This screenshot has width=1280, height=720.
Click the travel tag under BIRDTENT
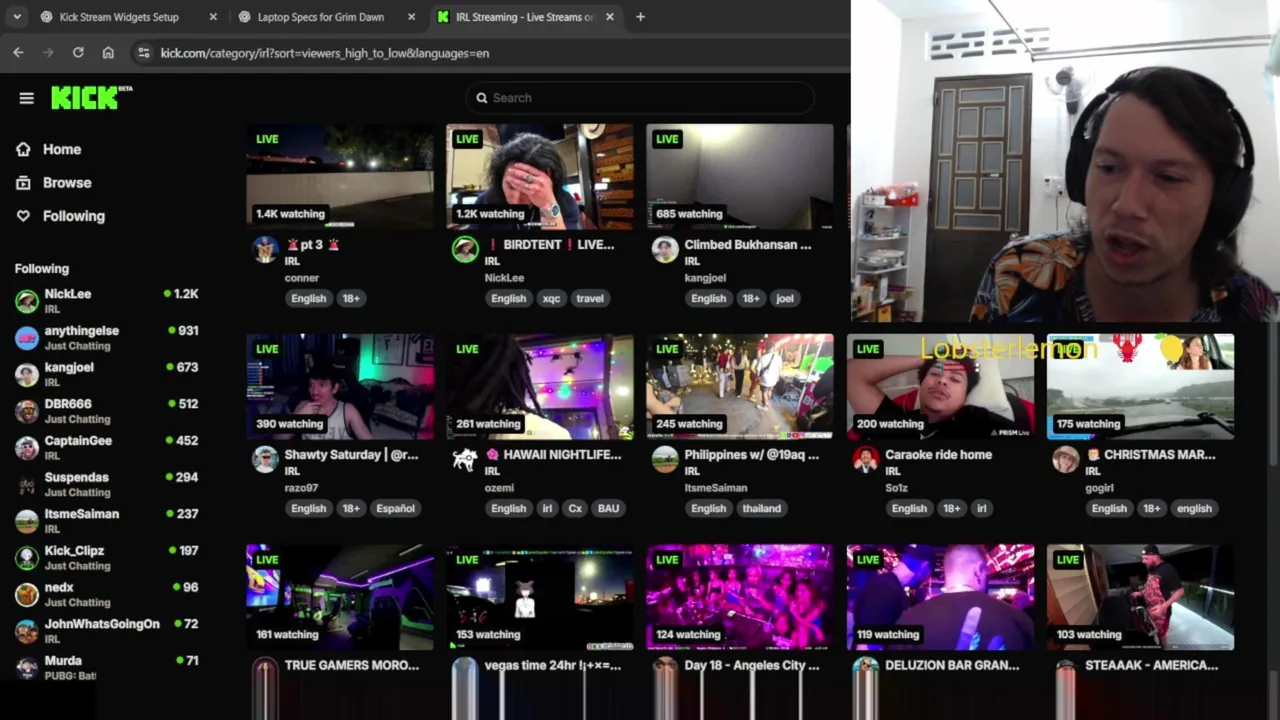coord(590,298)
